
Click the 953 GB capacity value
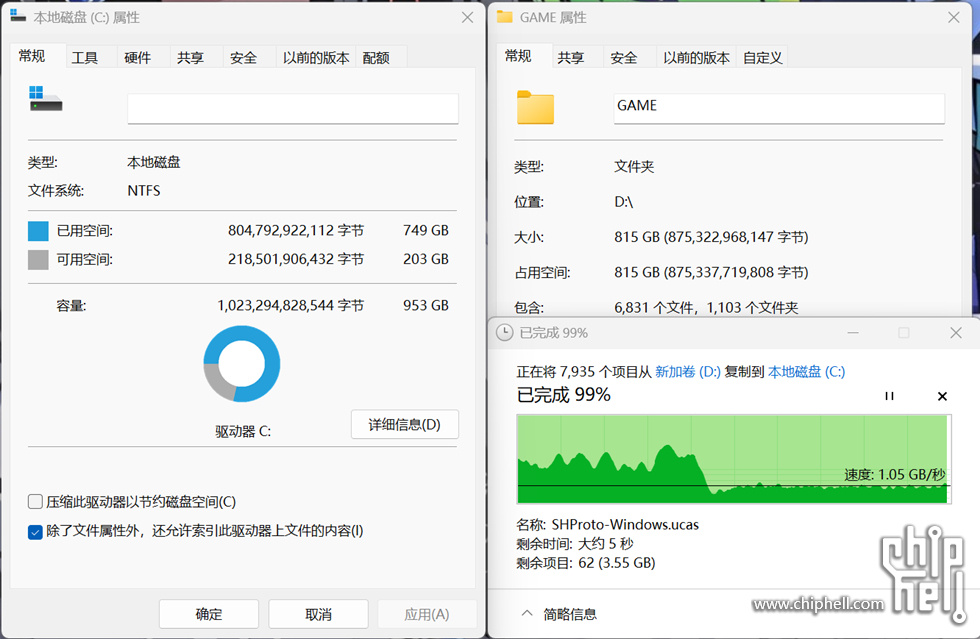pyautogui.click(x=426, y=306)
